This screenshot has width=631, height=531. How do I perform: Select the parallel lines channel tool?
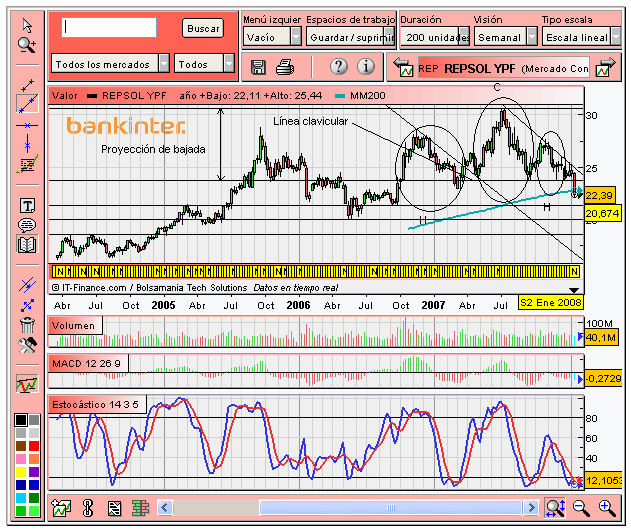tap(27, 285)
